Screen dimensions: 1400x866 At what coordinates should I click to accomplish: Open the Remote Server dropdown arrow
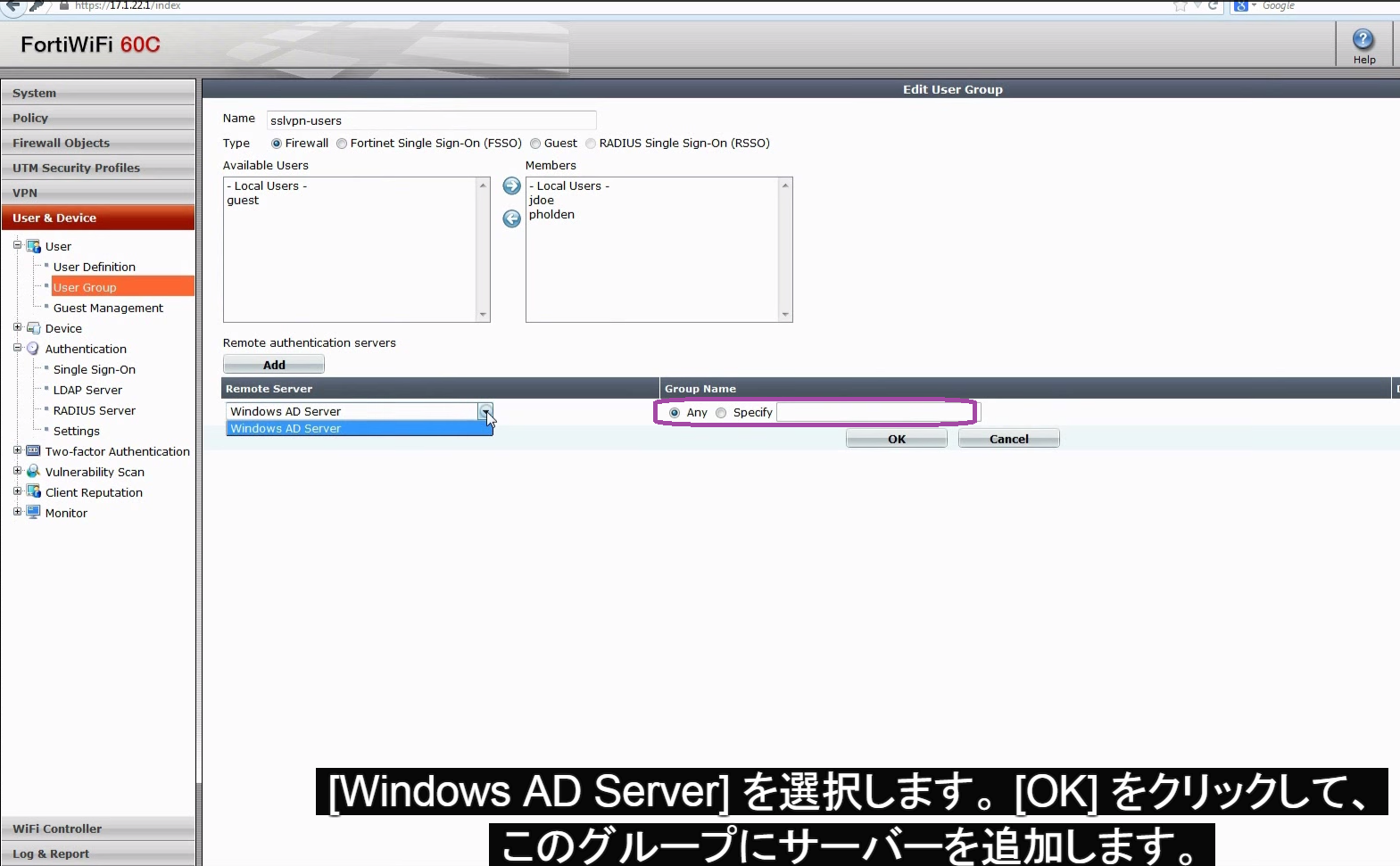coord(485,411)
